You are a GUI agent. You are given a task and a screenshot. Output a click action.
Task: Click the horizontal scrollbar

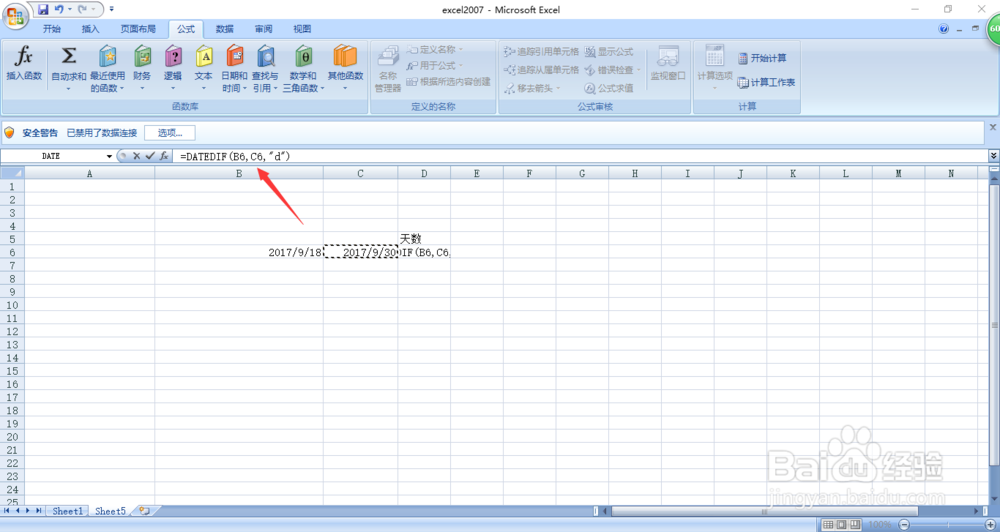click(765, 511)
